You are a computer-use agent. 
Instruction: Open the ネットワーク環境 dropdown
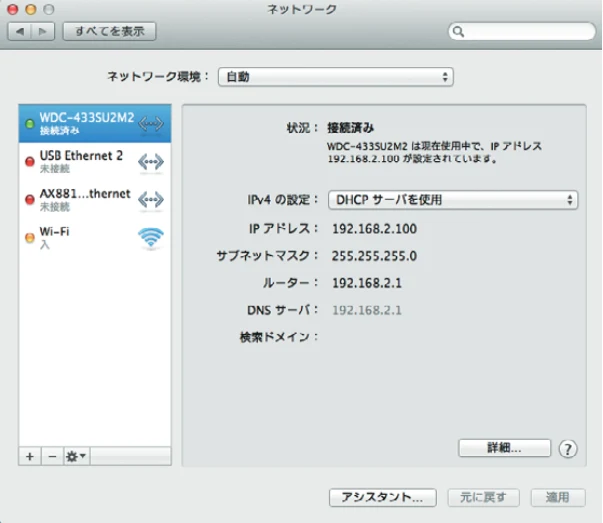[336, 77]
